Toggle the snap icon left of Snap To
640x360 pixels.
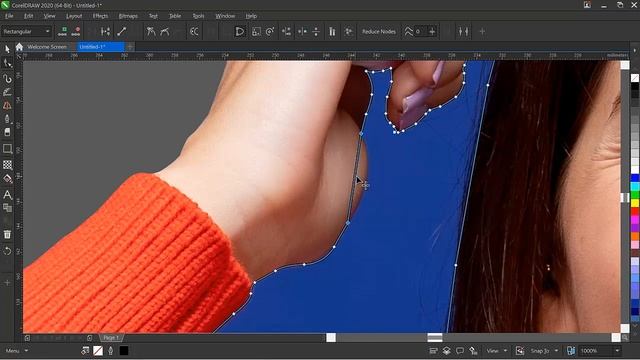pos(520,351)
